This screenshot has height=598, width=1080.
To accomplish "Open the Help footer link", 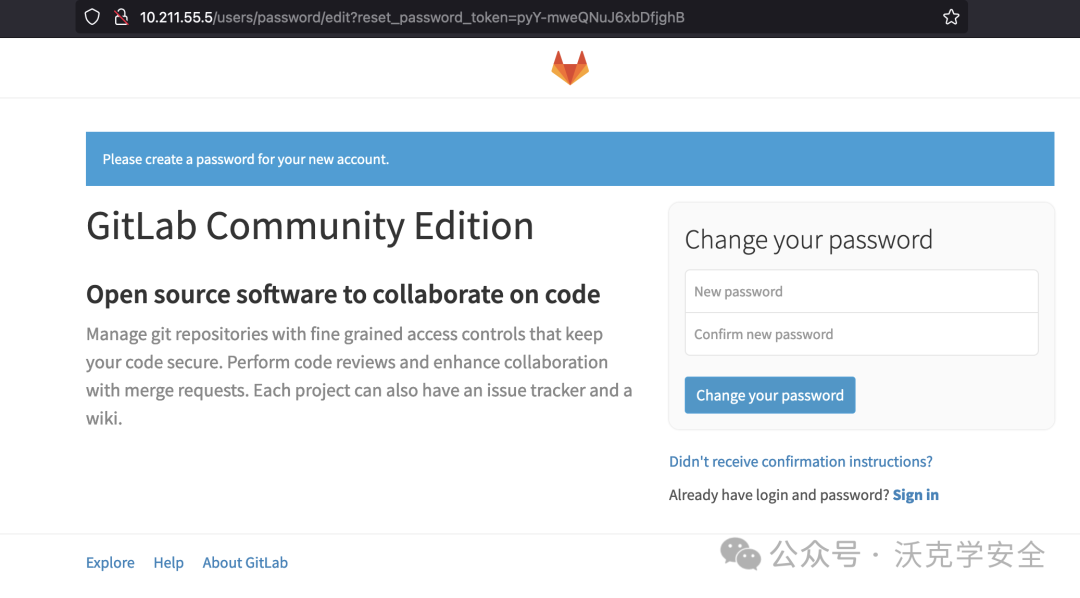I will click(x=168, y=562).
